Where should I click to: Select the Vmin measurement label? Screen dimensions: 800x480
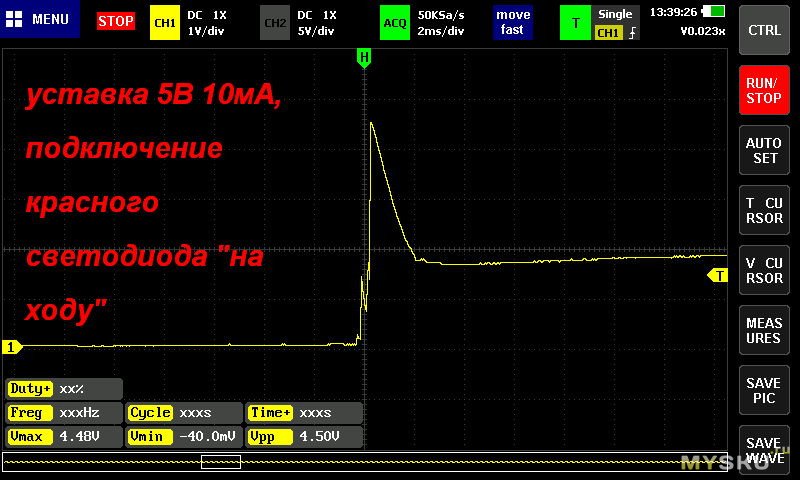150,437
